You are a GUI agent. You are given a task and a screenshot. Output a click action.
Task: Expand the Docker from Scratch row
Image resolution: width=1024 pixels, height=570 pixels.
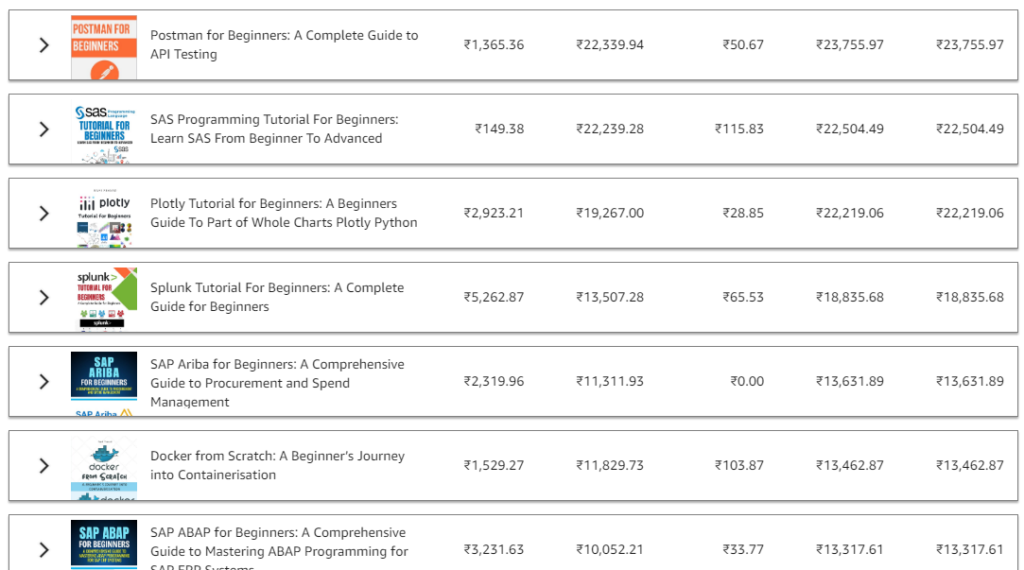tap(44, 465)
